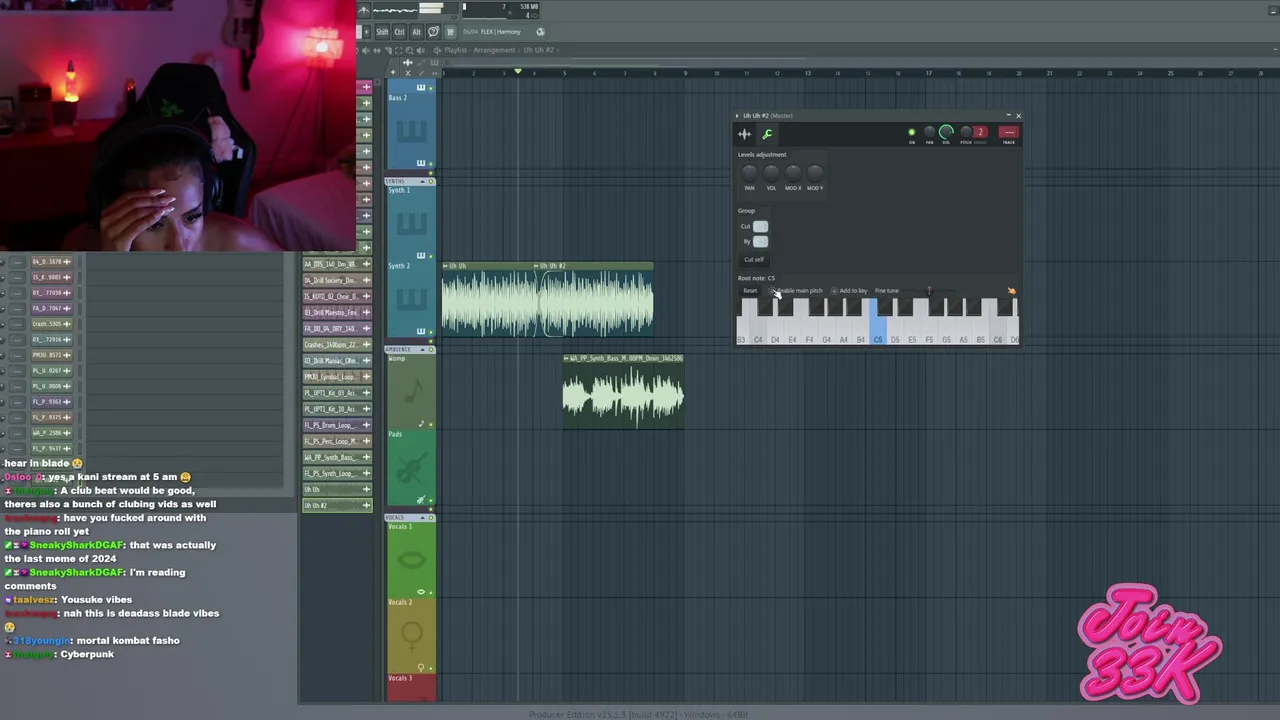Adjust the channel PAN knob in the header
The width and height of the screenshot is (1280, 720).
pyautogui.click(x=929, y=132)
